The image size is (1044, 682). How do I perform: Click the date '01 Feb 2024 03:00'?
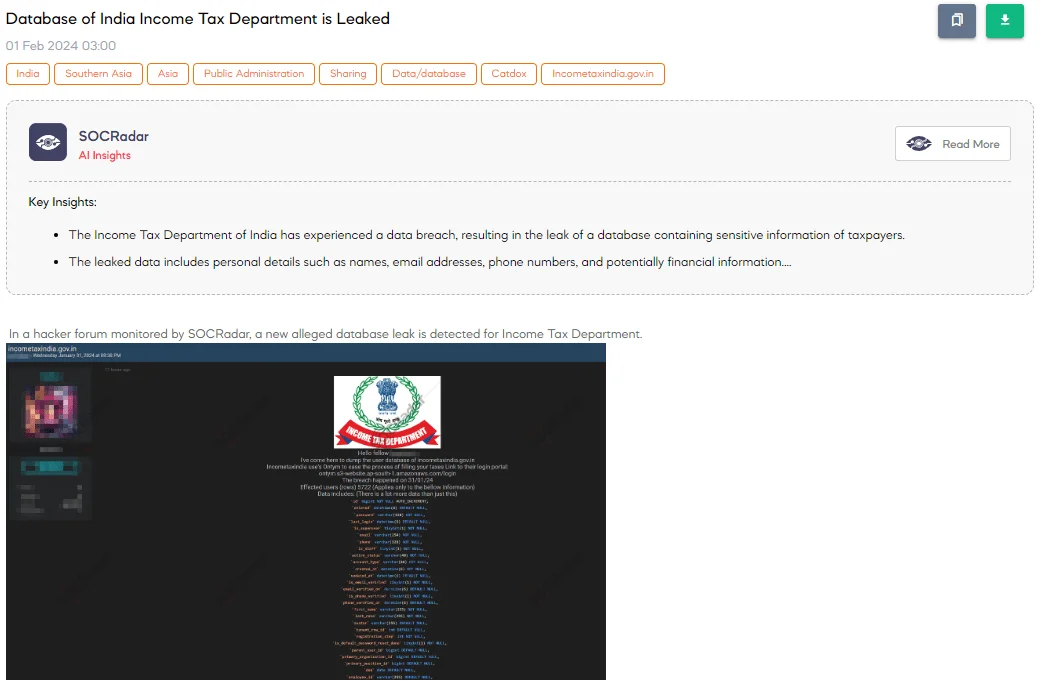(61, 46)
